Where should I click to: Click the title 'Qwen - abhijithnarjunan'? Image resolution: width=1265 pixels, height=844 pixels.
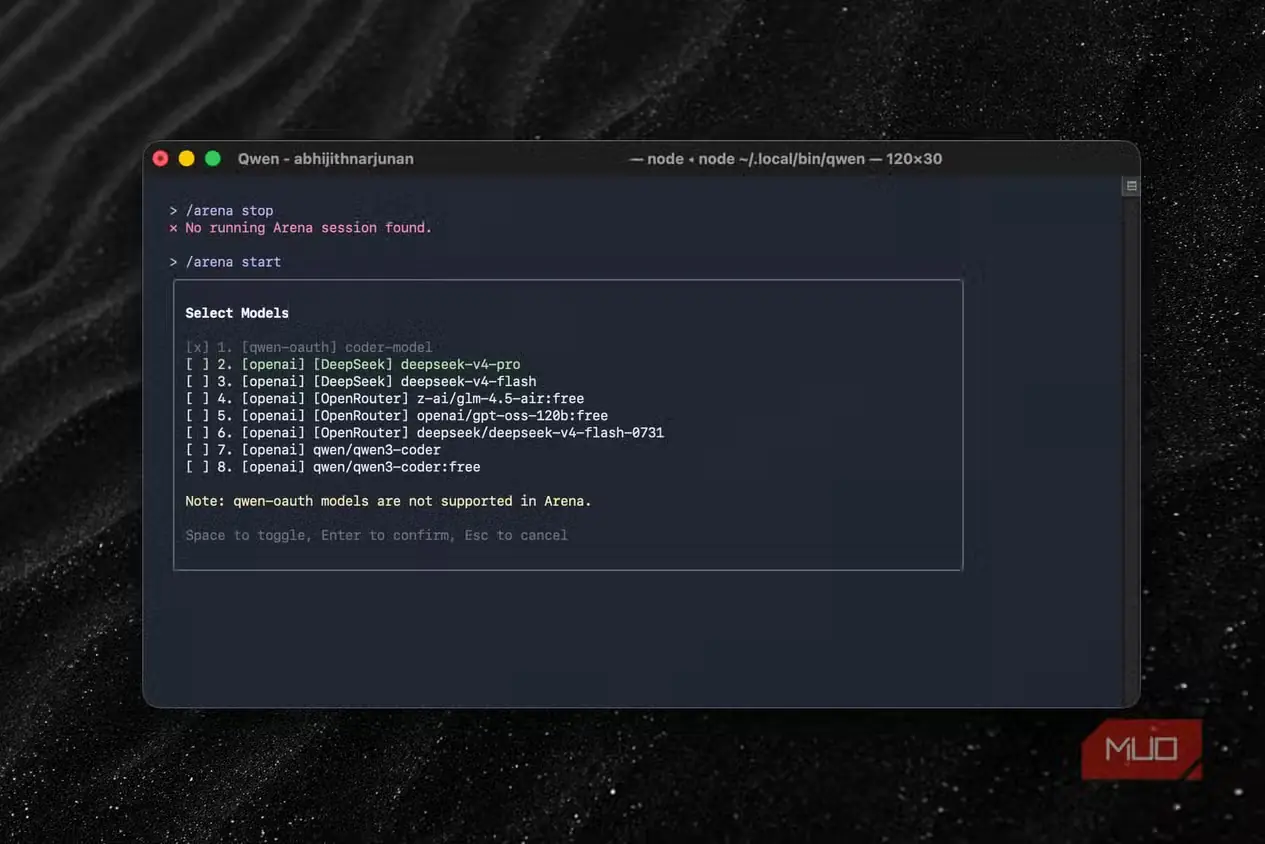pyautogui.click(x=325, y=158)
